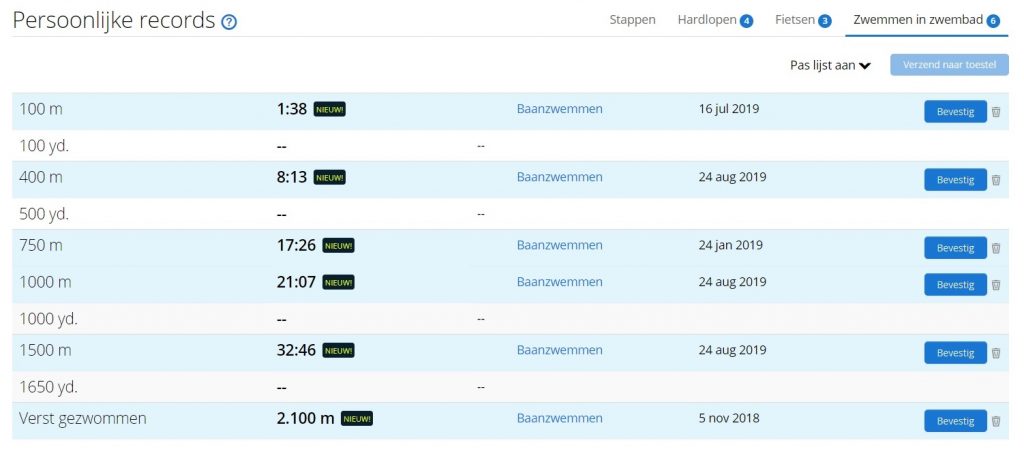Click the 17:26 record time

coord(296,245)
